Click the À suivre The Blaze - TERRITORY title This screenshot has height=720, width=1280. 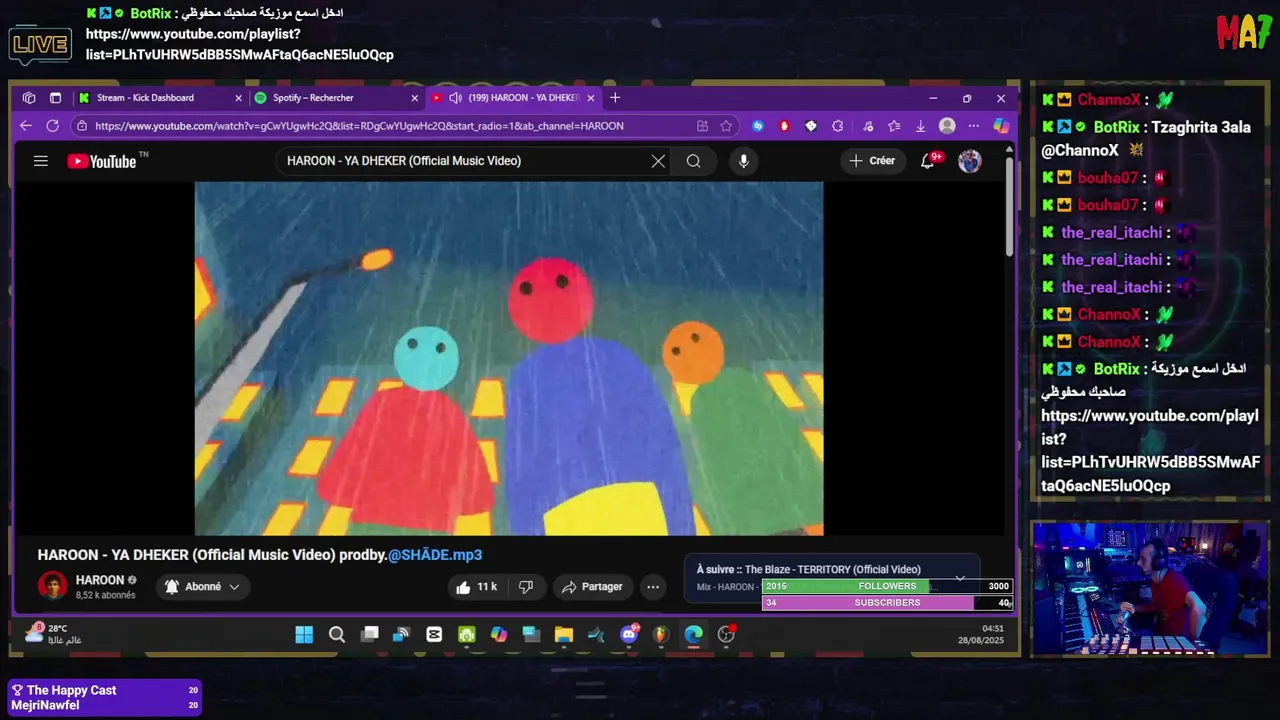coord(833,570)
